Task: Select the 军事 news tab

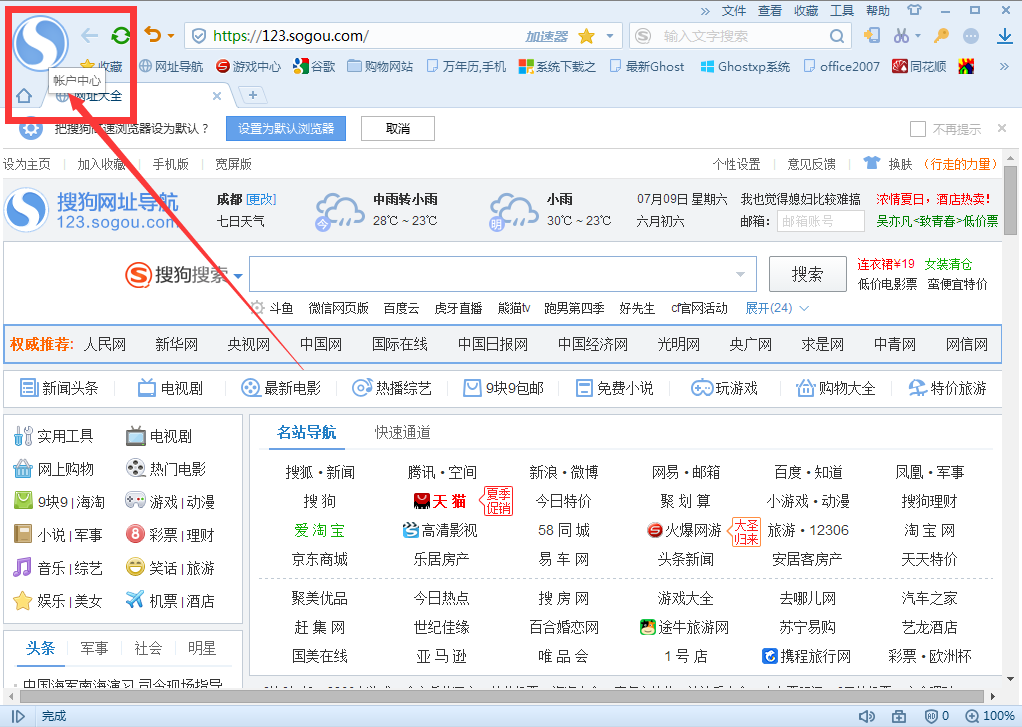Action: 95,648
